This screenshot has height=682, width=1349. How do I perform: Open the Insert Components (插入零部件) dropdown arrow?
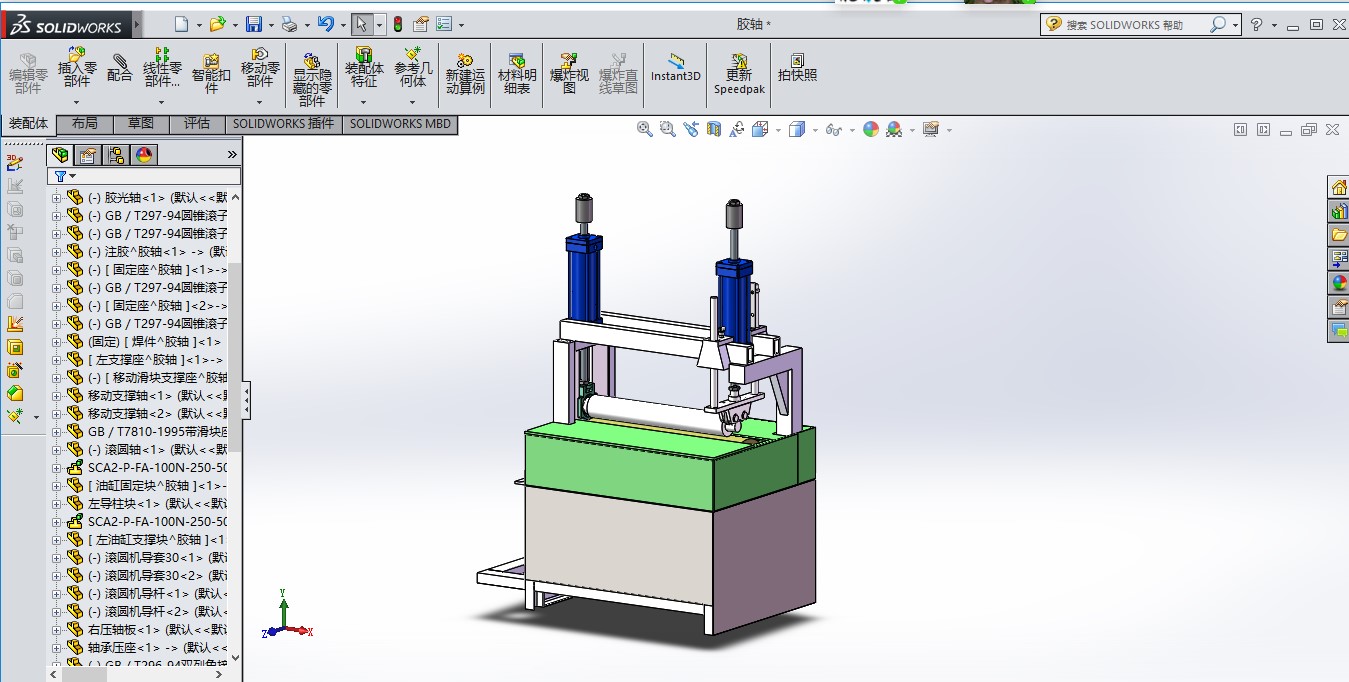77,102
